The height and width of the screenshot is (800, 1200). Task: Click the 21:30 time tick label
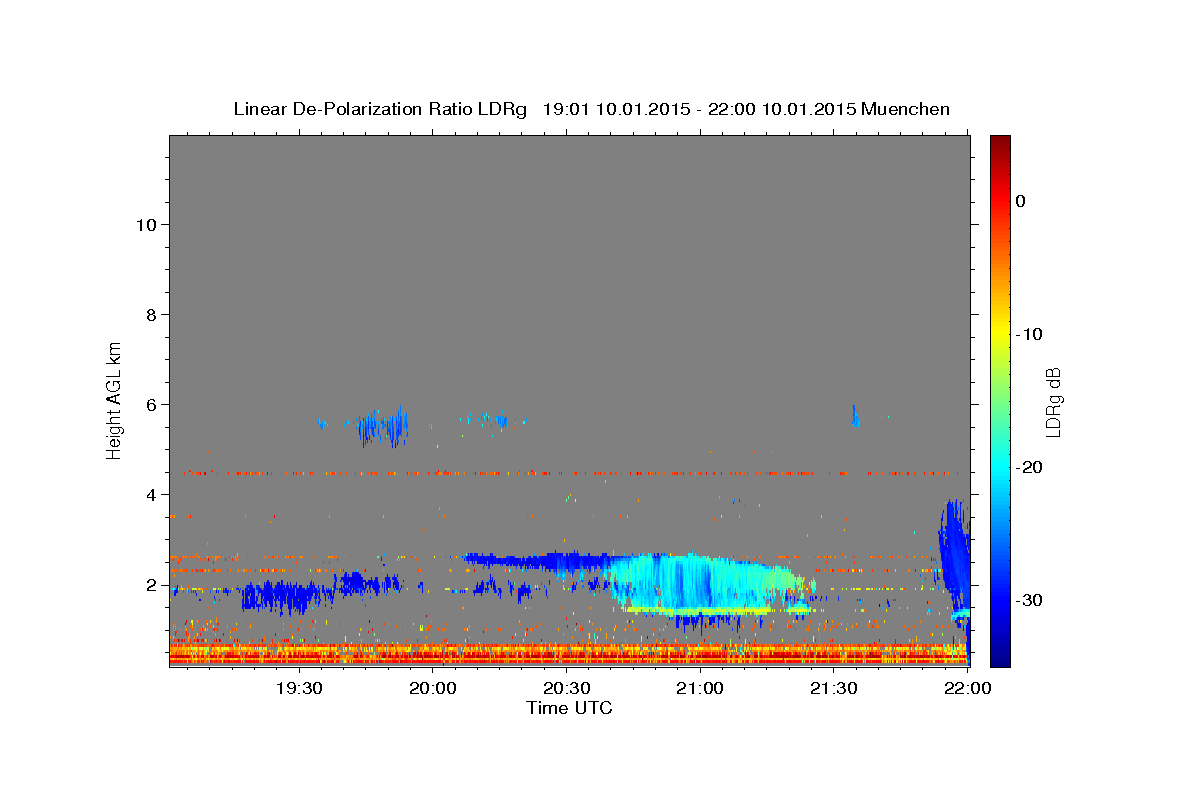coord(834,688)
